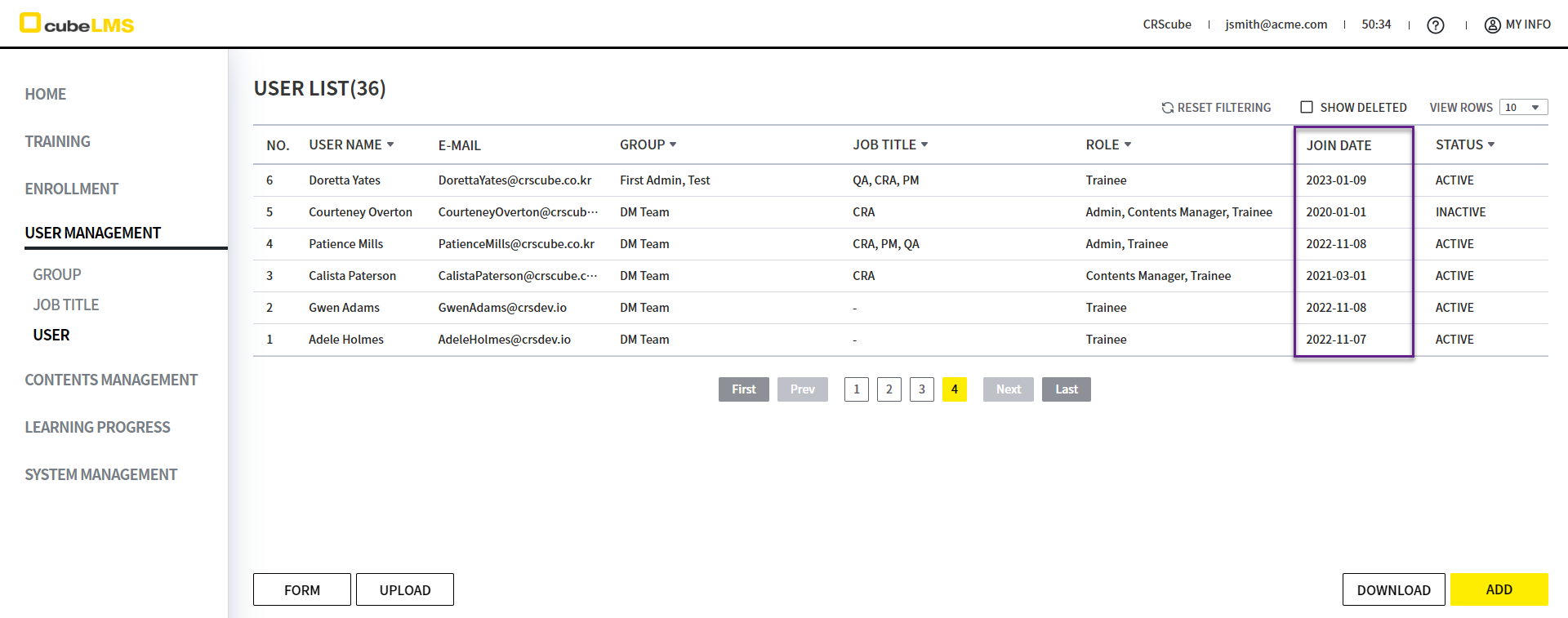Screen dimensions: 1568x618
Task: Open the Job Title column filter
Action: 924,144
